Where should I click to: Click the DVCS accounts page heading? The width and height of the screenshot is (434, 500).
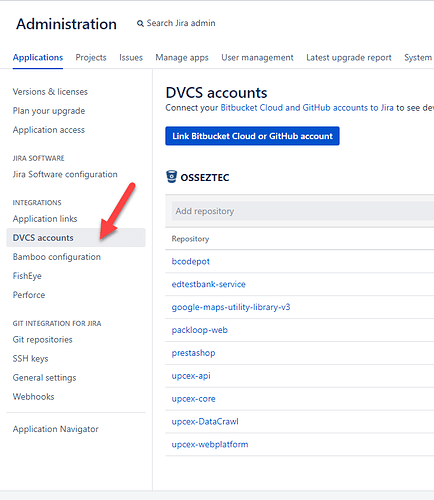pyautogui.click(x=216, y=93)
